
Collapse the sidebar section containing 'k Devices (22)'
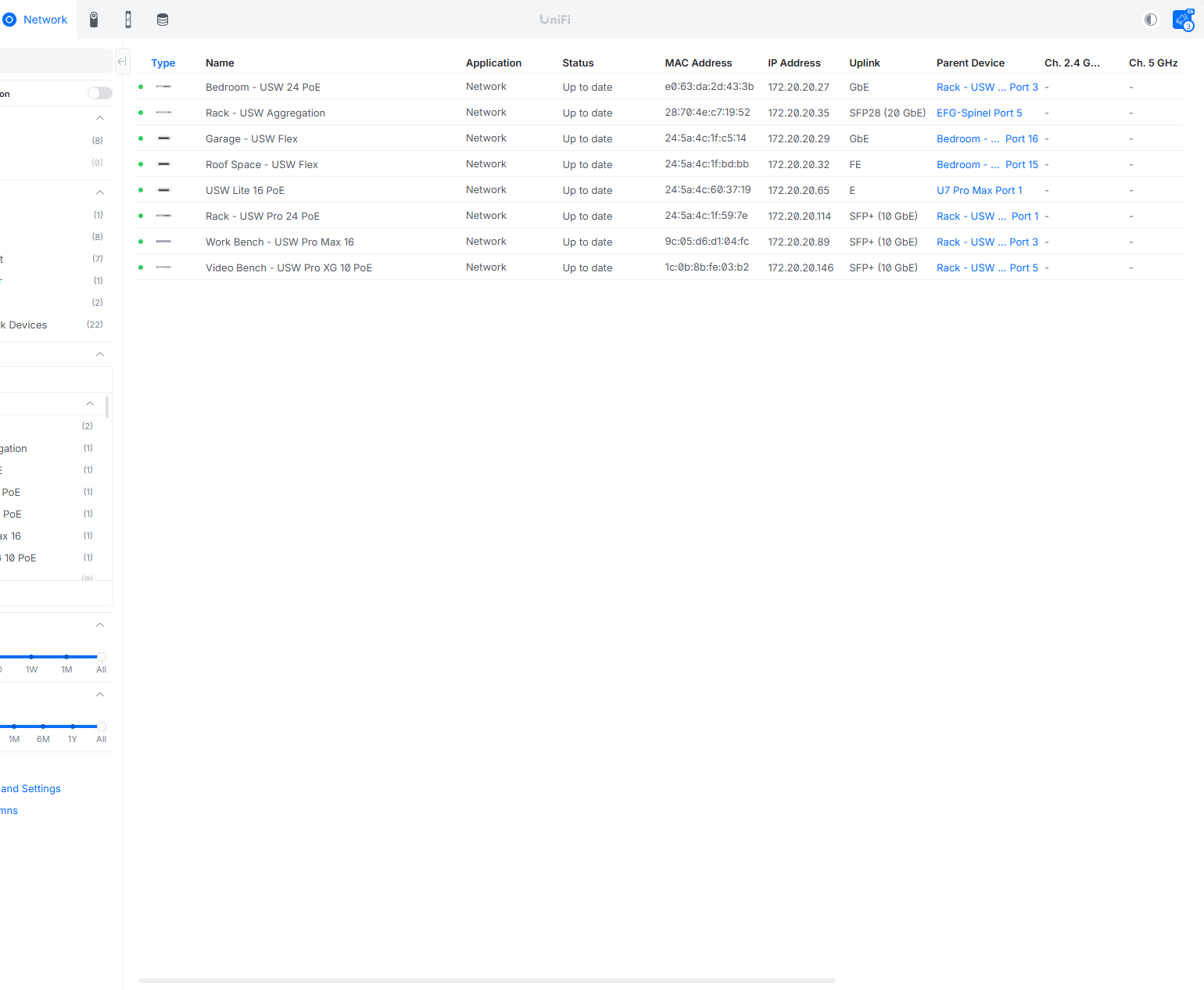tap(100, 192)
